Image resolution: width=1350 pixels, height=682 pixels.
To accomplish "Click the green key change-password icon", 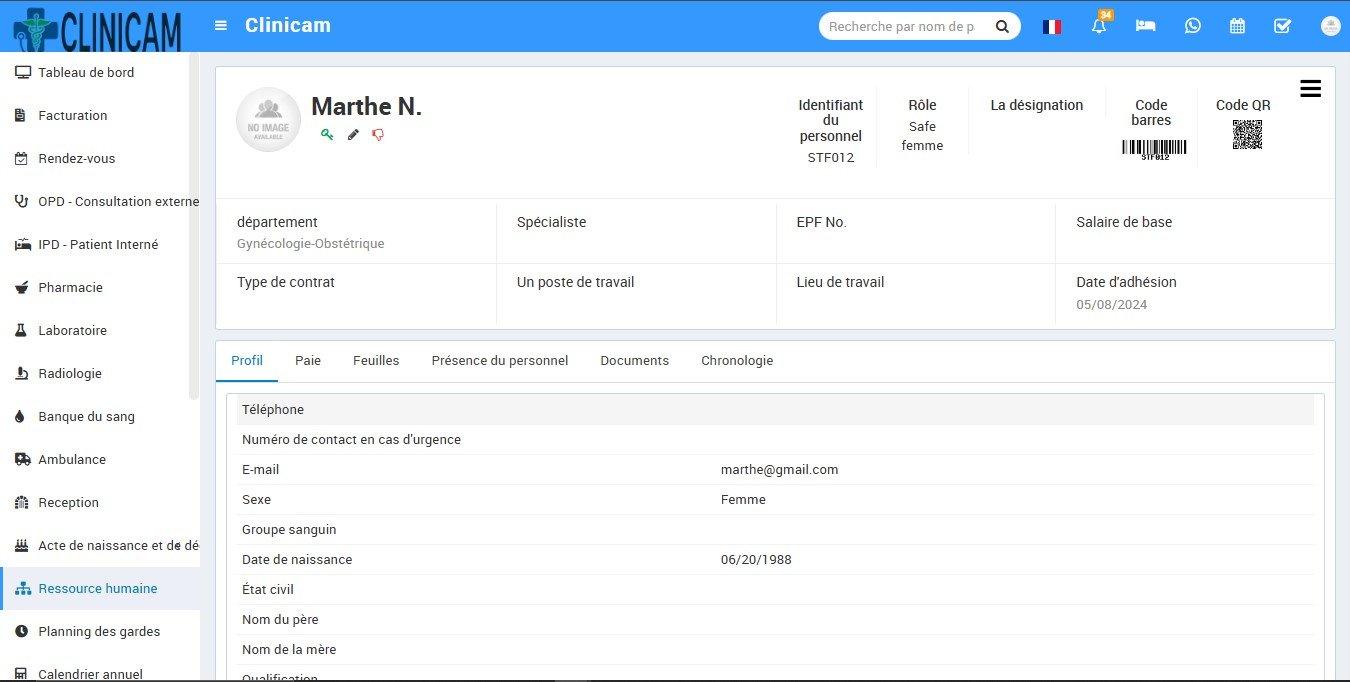I will (327, 134).
